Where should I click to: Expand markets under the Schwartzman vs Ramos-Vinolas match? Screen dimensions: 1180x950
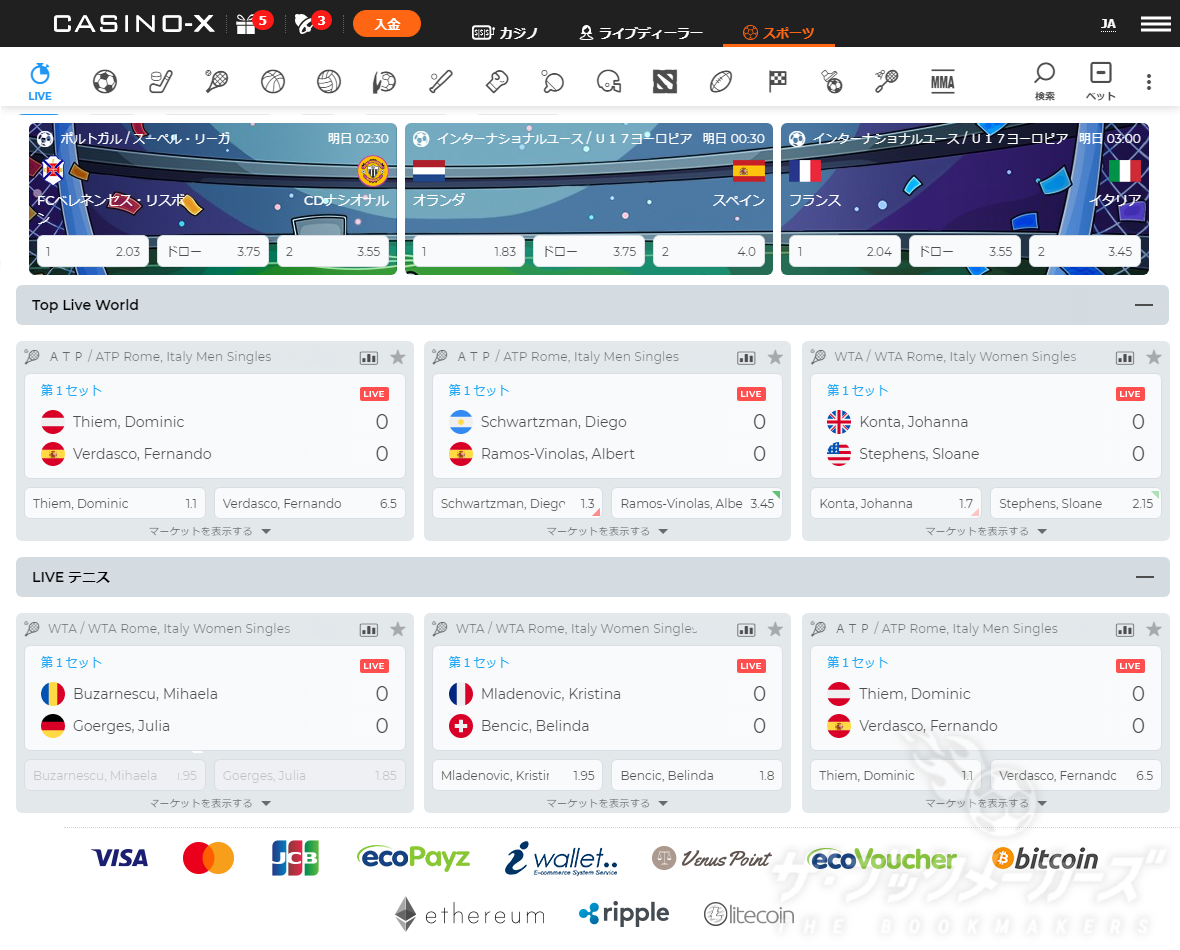pyautogui.click(x=605, y=531)
